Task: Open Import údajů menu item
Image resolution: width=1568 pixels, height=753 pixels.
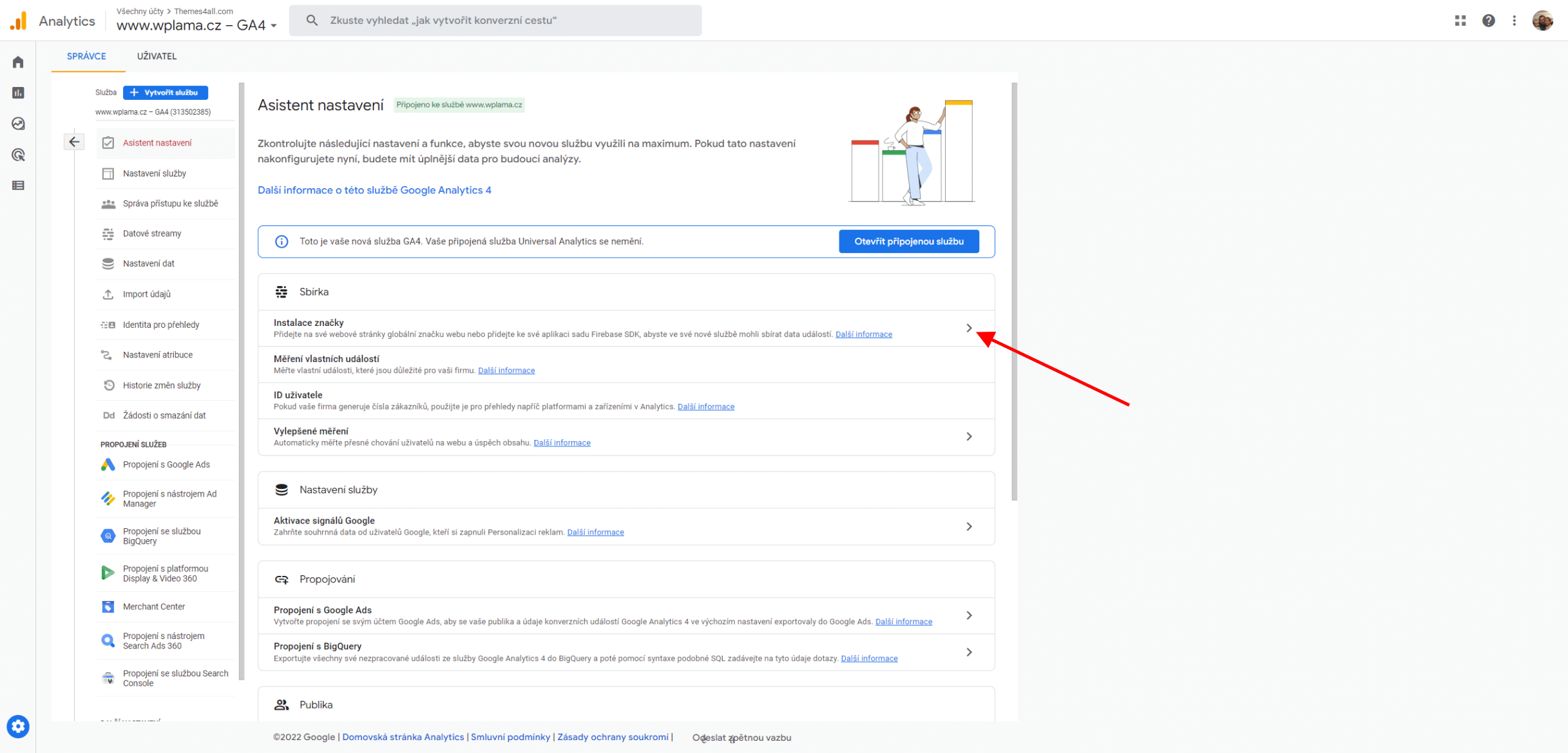Action: 166,294
